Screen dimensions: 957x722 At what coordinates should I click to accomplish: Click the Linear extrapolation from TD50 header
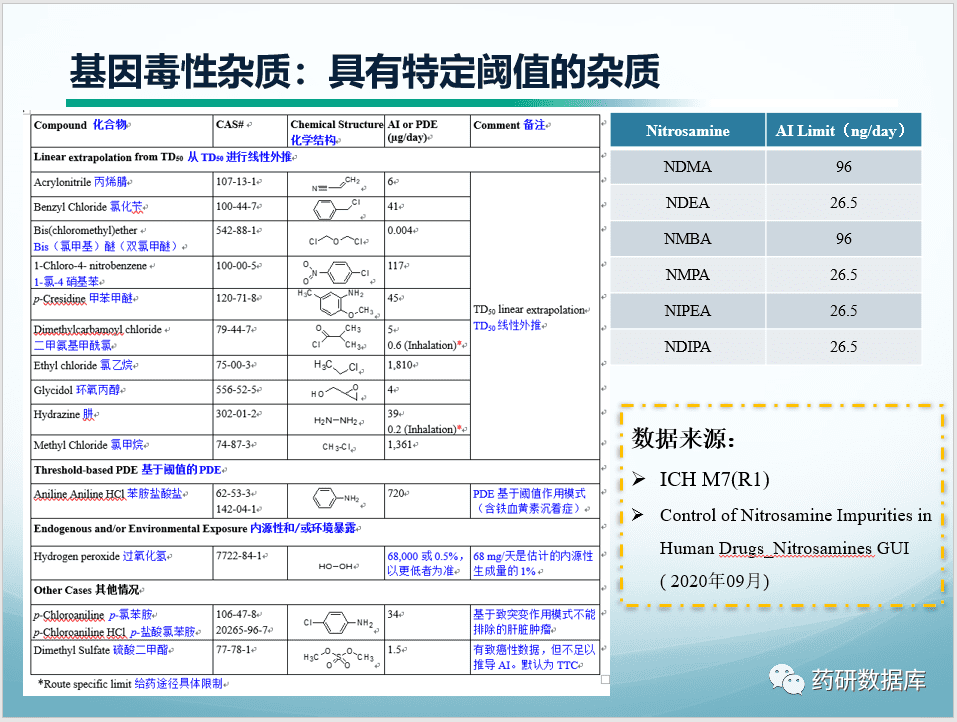pos(315,159)
